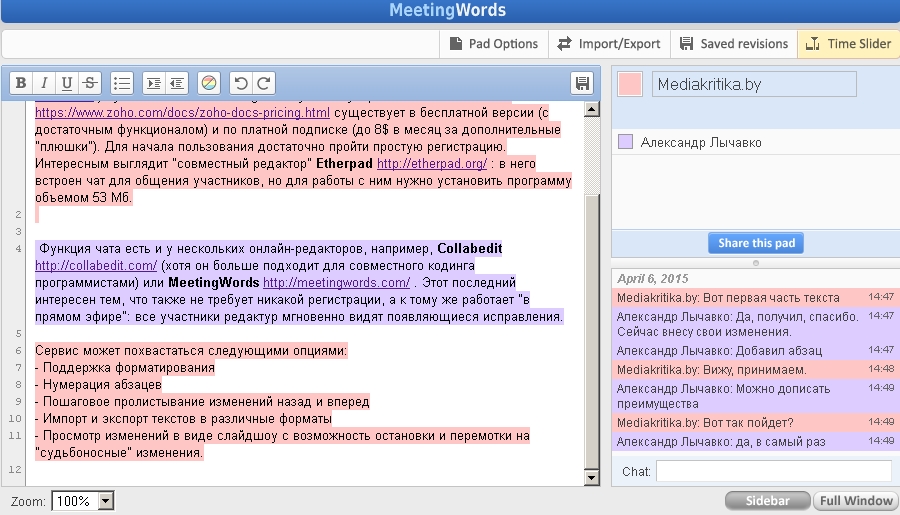Switch to Full Window view

856,501
